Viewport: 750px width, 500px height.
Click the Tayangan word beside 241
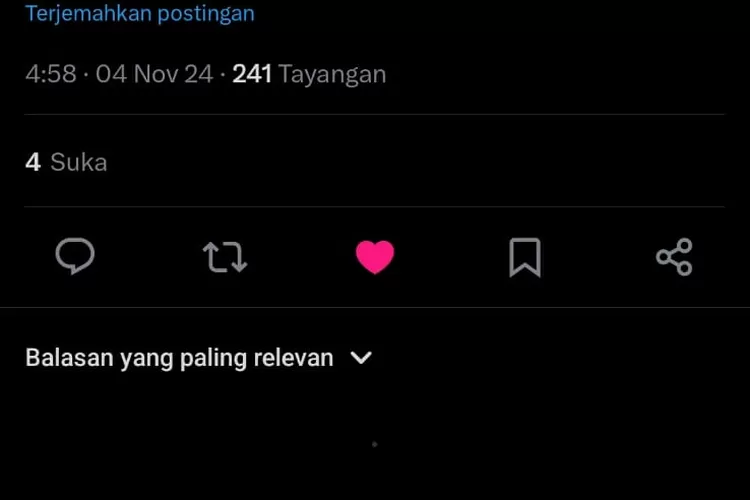(x=332, y=75)
